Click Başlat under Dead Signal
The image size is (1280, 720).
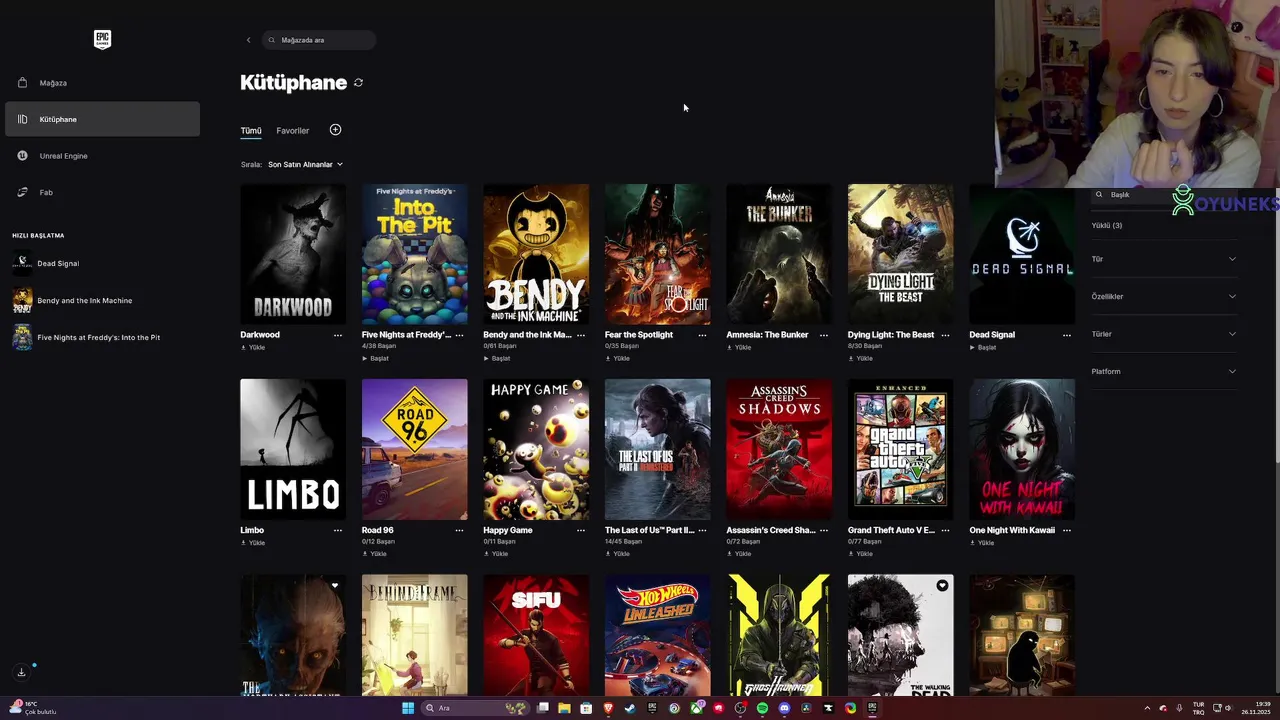click(983, 348)
